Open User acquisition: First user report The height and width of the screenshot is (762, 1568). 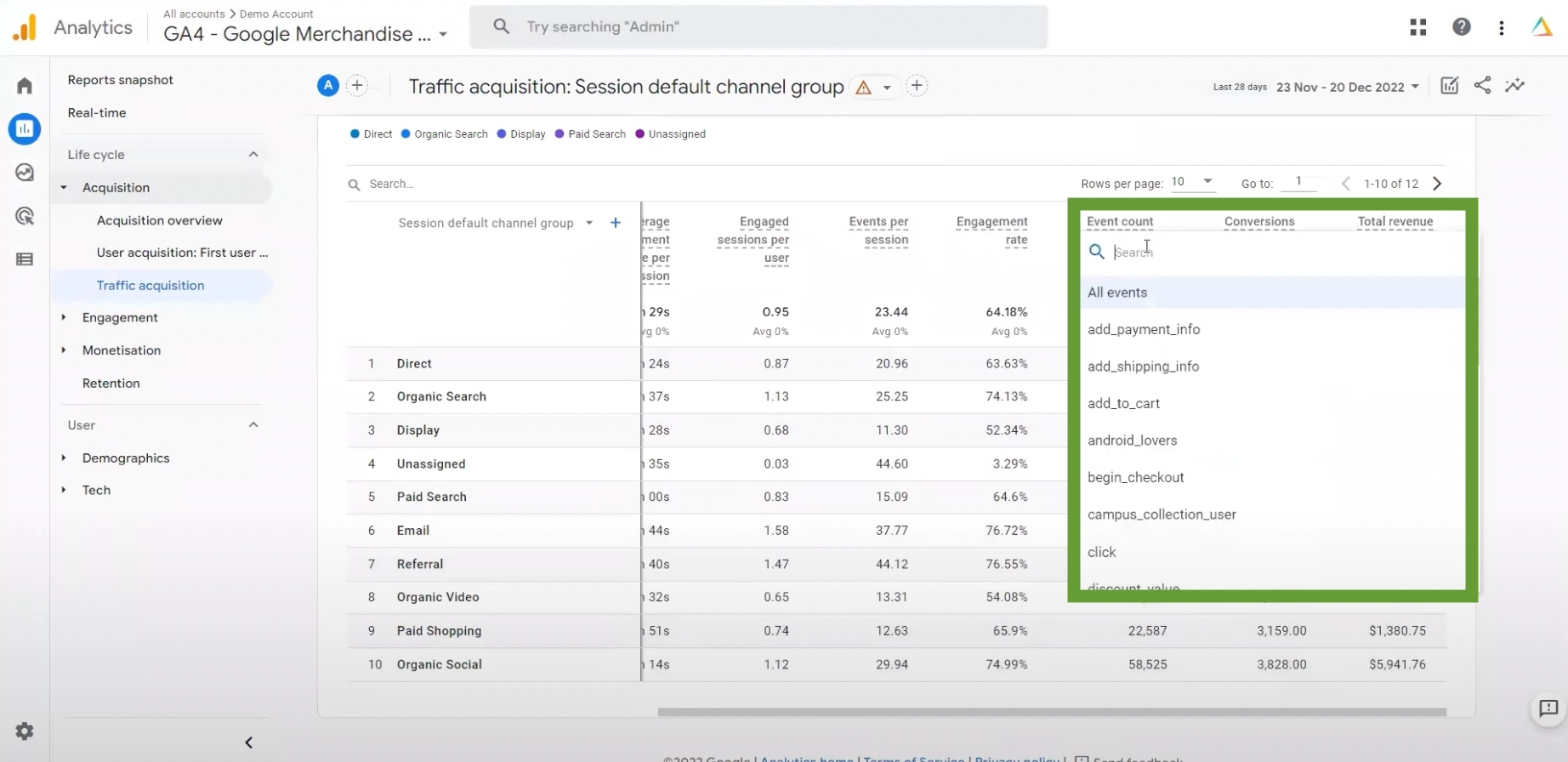pyautogui.click(x=182, y=253)
